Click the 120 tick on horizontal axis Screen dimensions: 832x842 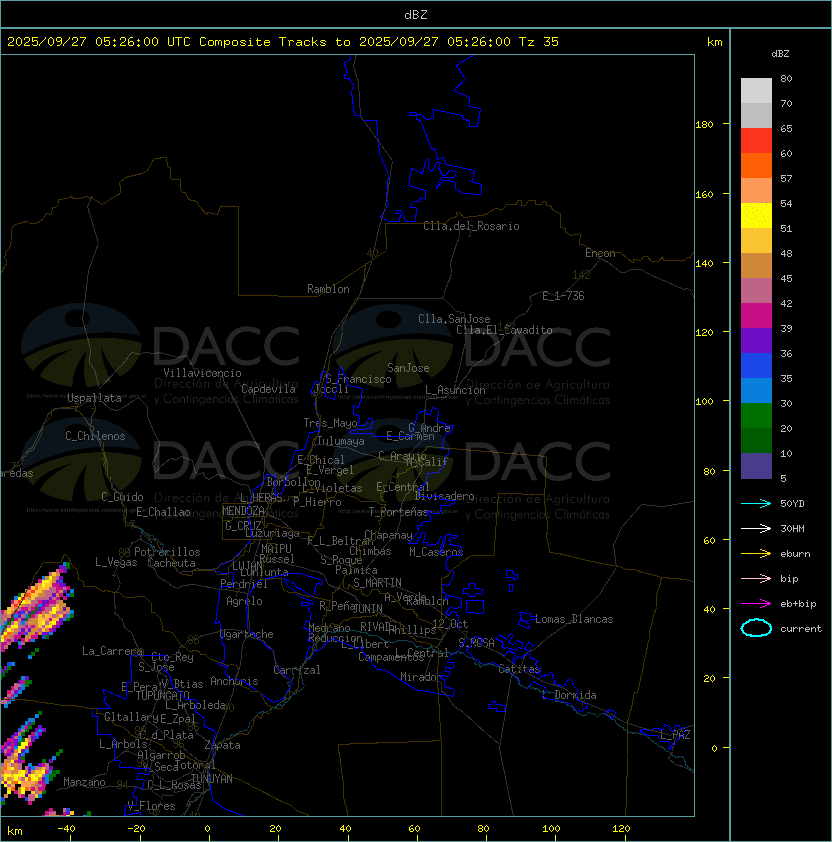[620, 829]
